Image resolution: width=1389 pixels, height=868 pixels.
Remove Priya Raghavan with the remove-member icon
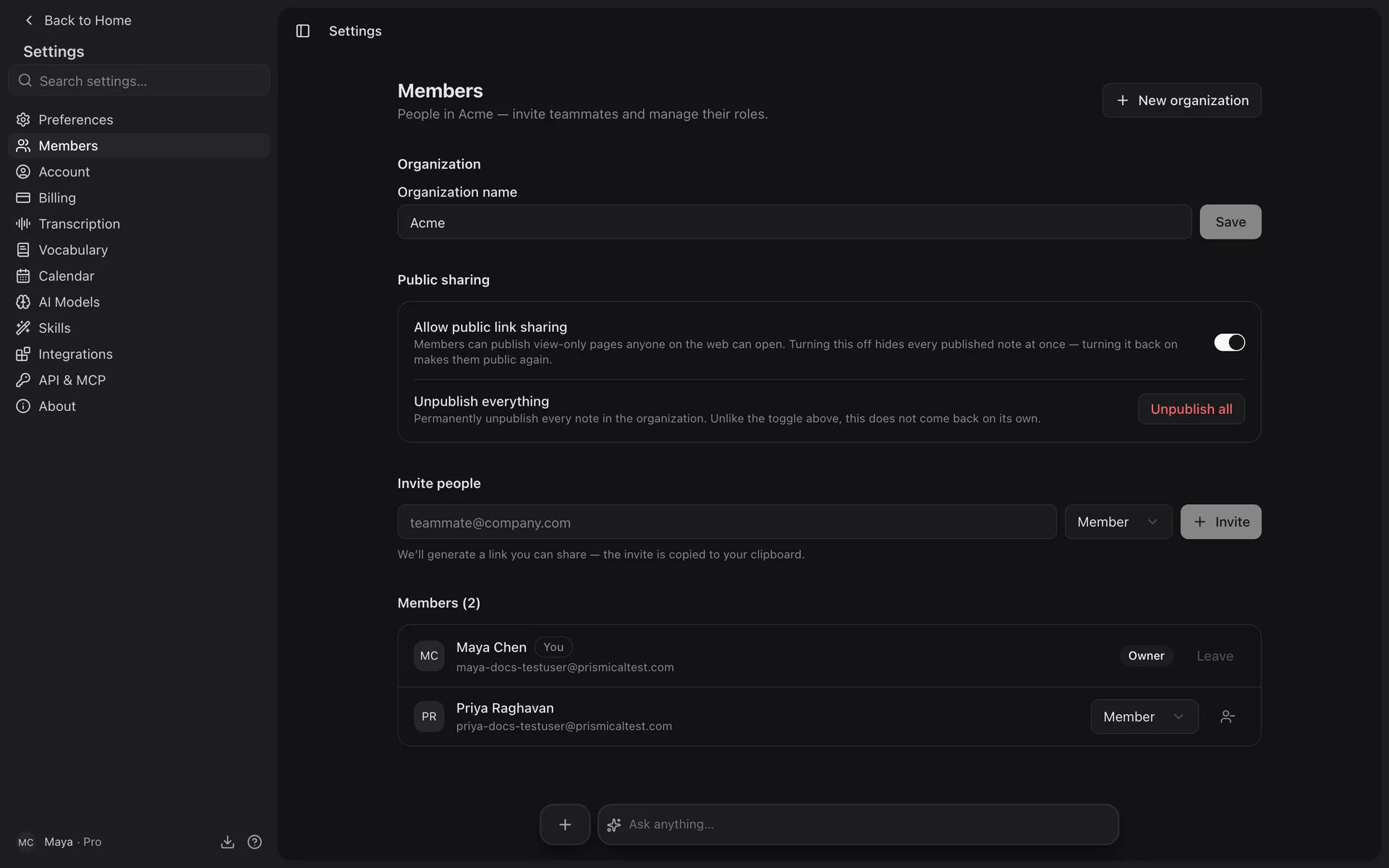coord(1228,717)
